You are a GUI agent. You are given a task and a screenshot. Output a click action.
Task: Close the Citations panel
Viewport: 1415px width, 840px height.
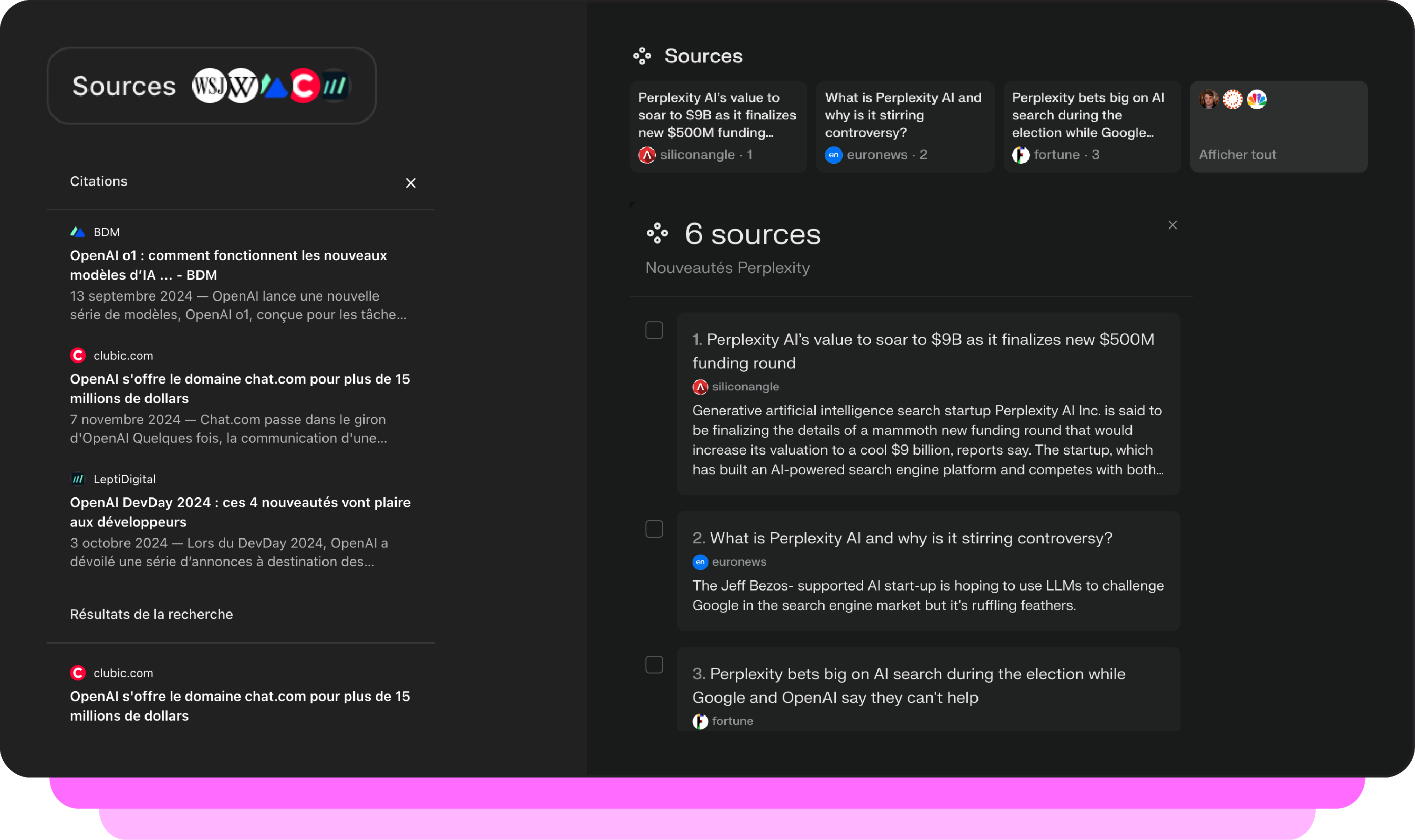(x=411, y=183)
